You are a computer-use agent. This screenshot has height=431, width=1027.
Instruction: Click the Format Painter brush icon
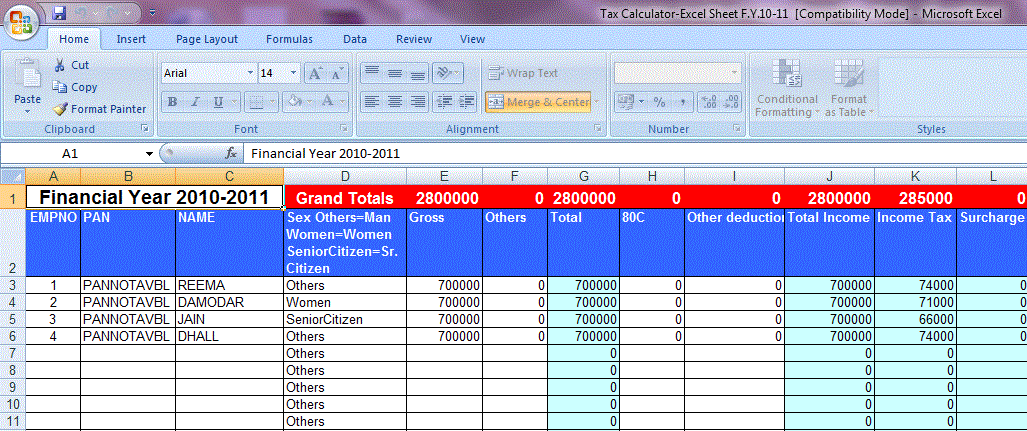[x=60, y=109]
